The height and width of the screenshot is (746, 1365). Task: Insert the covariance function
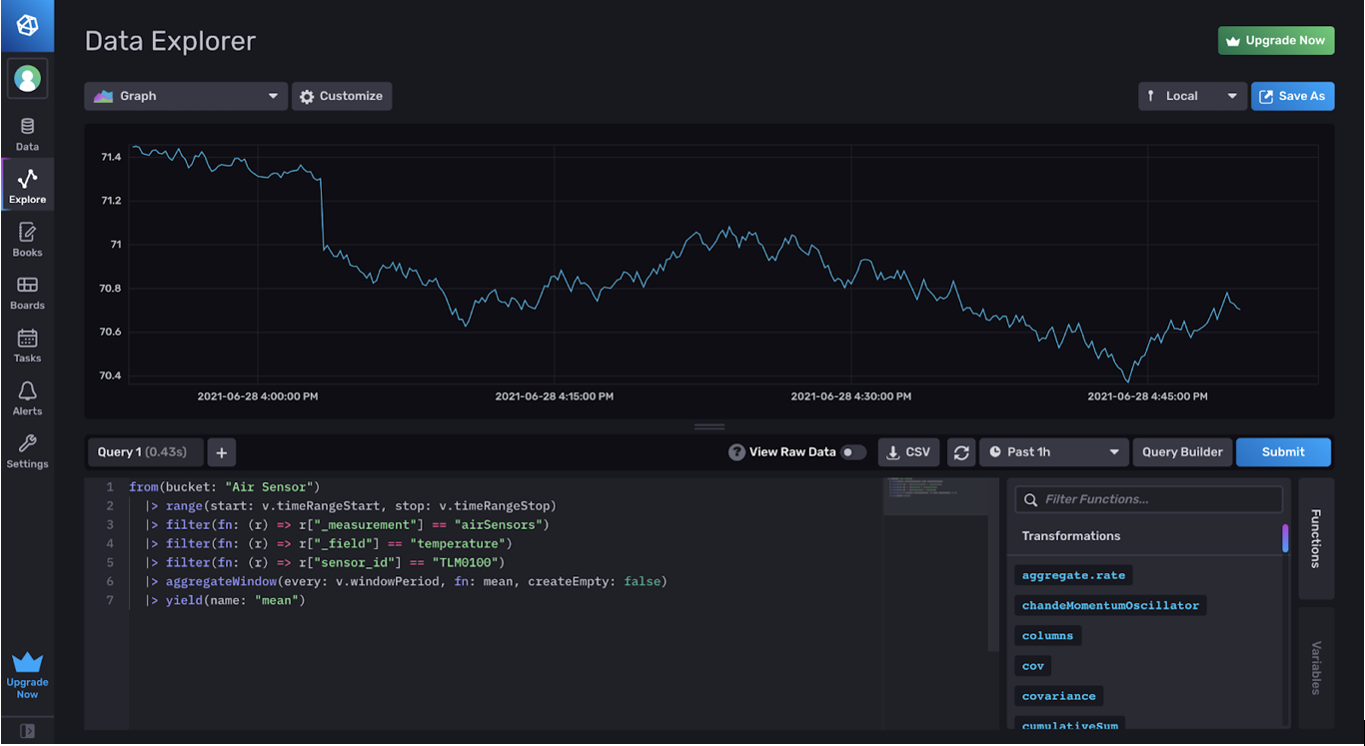coord(1058,696)
